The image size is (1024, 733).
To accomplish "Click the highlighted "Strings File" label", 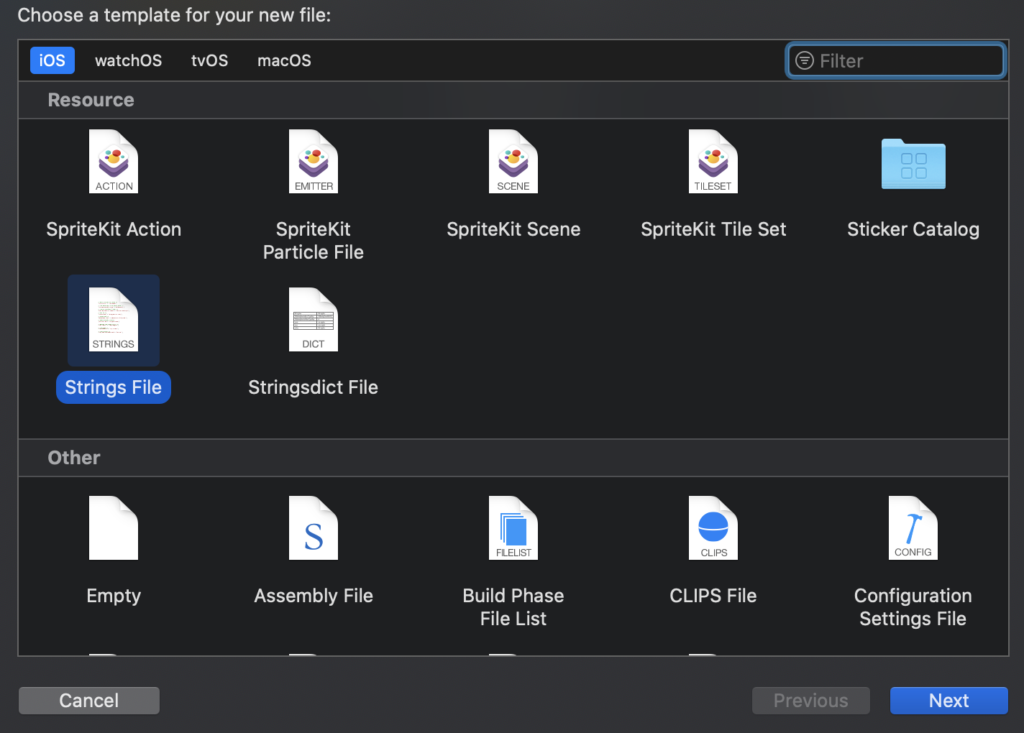I will coord(114,387).
